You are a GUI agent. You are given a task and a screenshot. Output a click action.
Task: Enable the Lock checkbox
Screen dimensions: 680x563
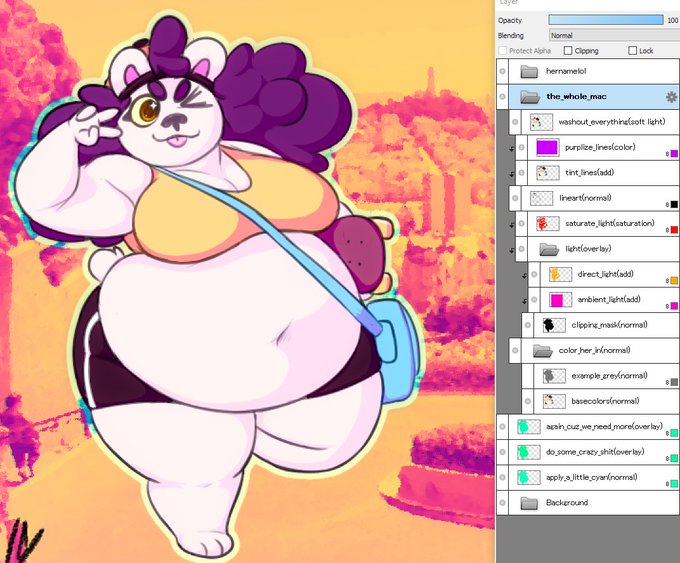point(633,51)
